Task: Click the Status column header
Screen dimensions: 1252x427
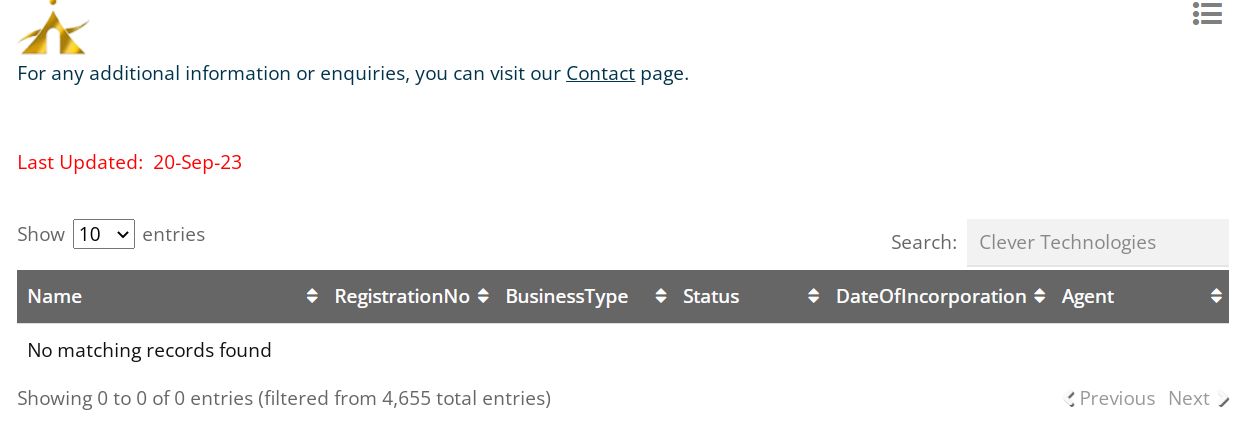Action: [x=749, y=296]
